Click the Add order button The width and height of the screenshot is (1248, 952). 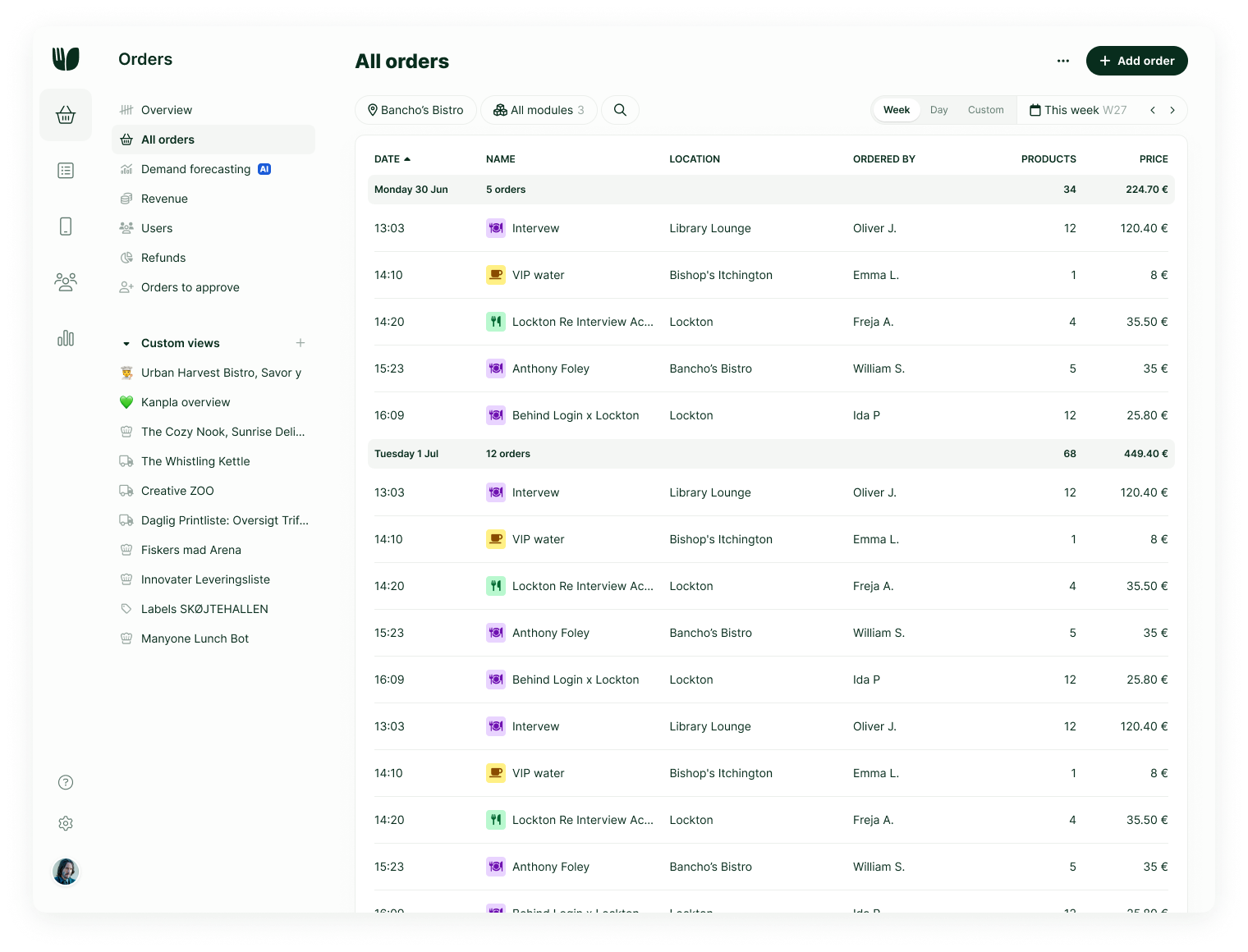coord(1136,61)
